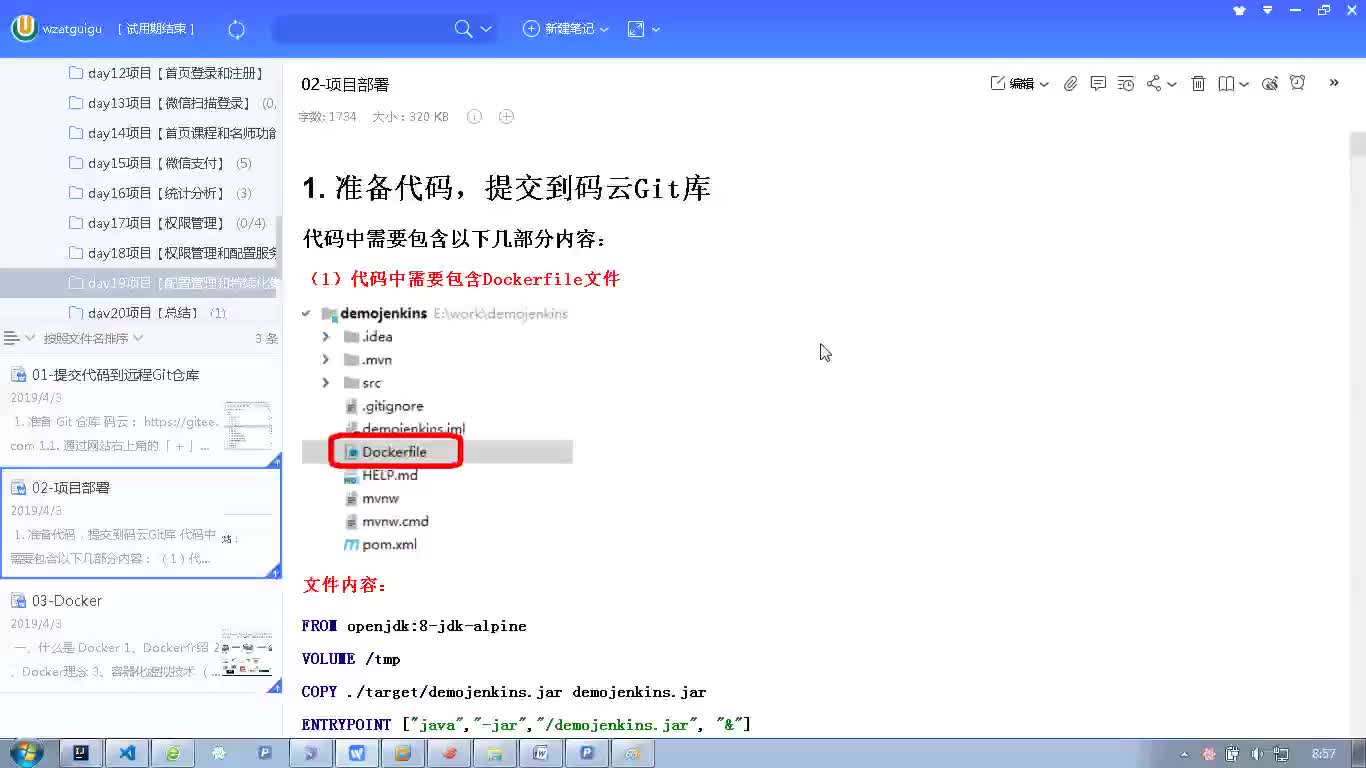
Task: Click the Windows Start button
Action: tap(25, 753)
